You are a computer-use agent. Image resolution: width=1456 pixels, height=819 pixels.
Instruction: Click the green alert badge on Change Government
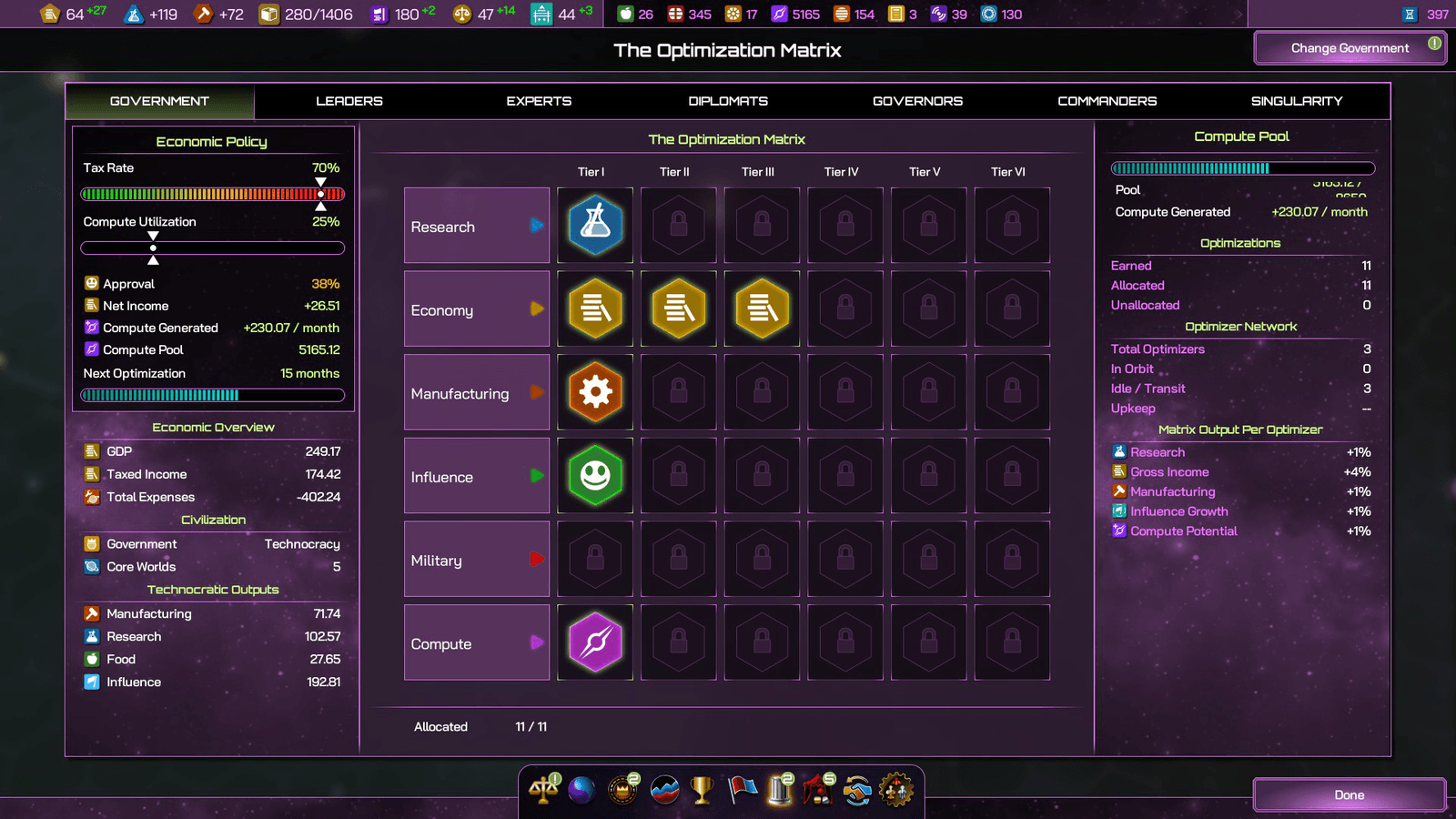coord(1434,43)
